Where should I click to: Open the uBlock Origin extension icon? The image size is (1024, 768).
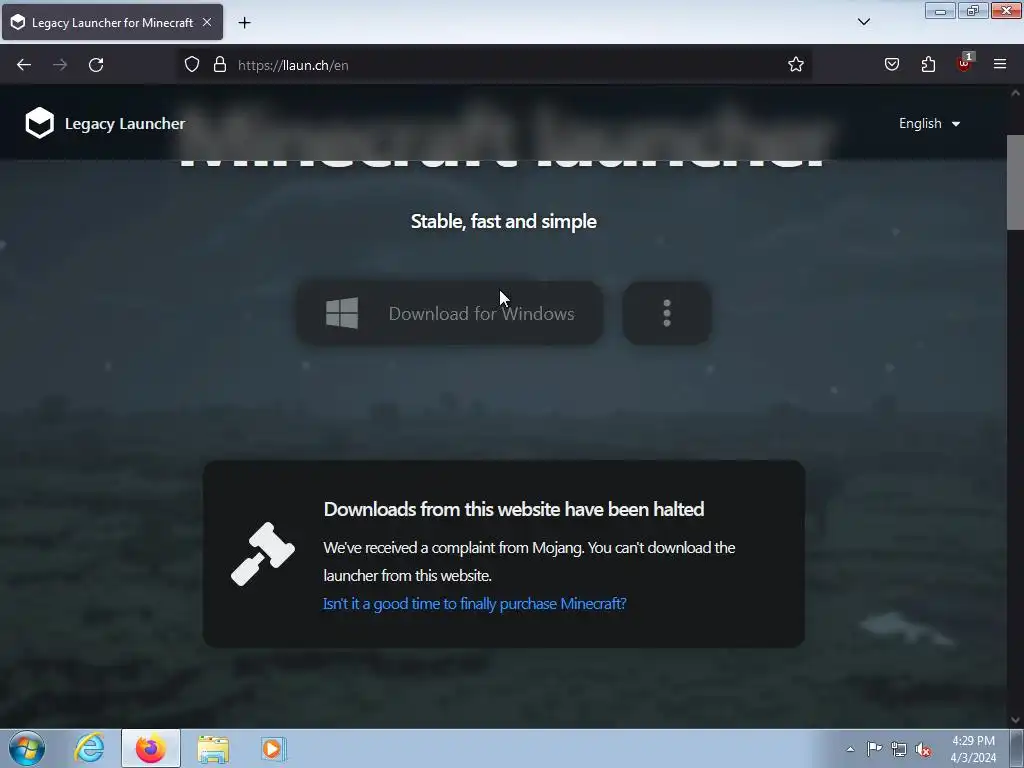click(x=964, y=63)
